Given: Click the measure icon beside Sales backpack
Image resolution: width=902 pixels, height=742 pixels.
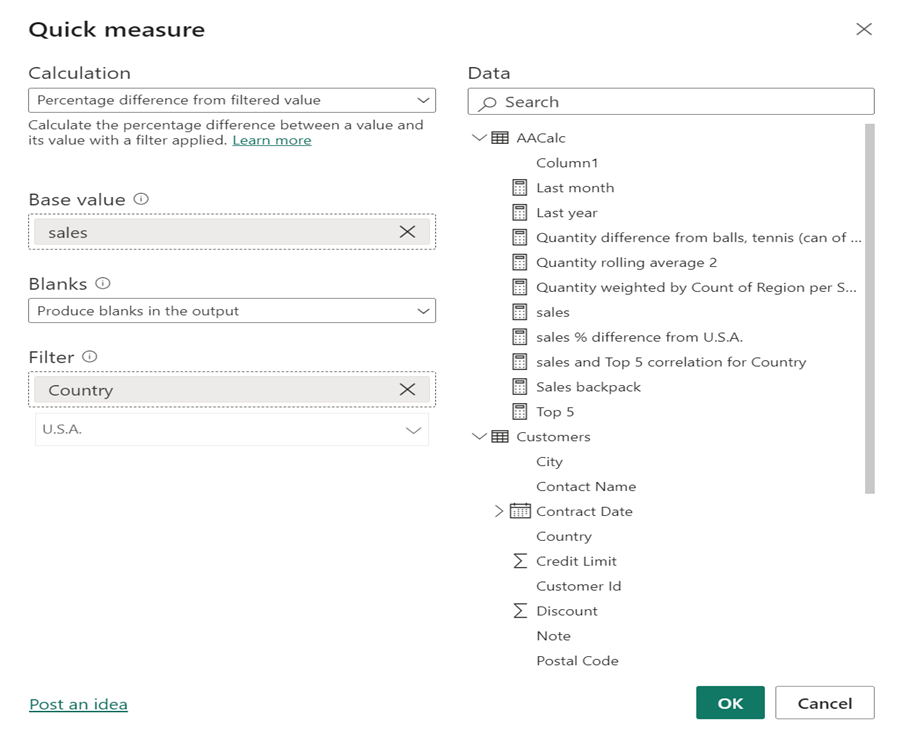Looking at the screenshot, I should [519, 387].
